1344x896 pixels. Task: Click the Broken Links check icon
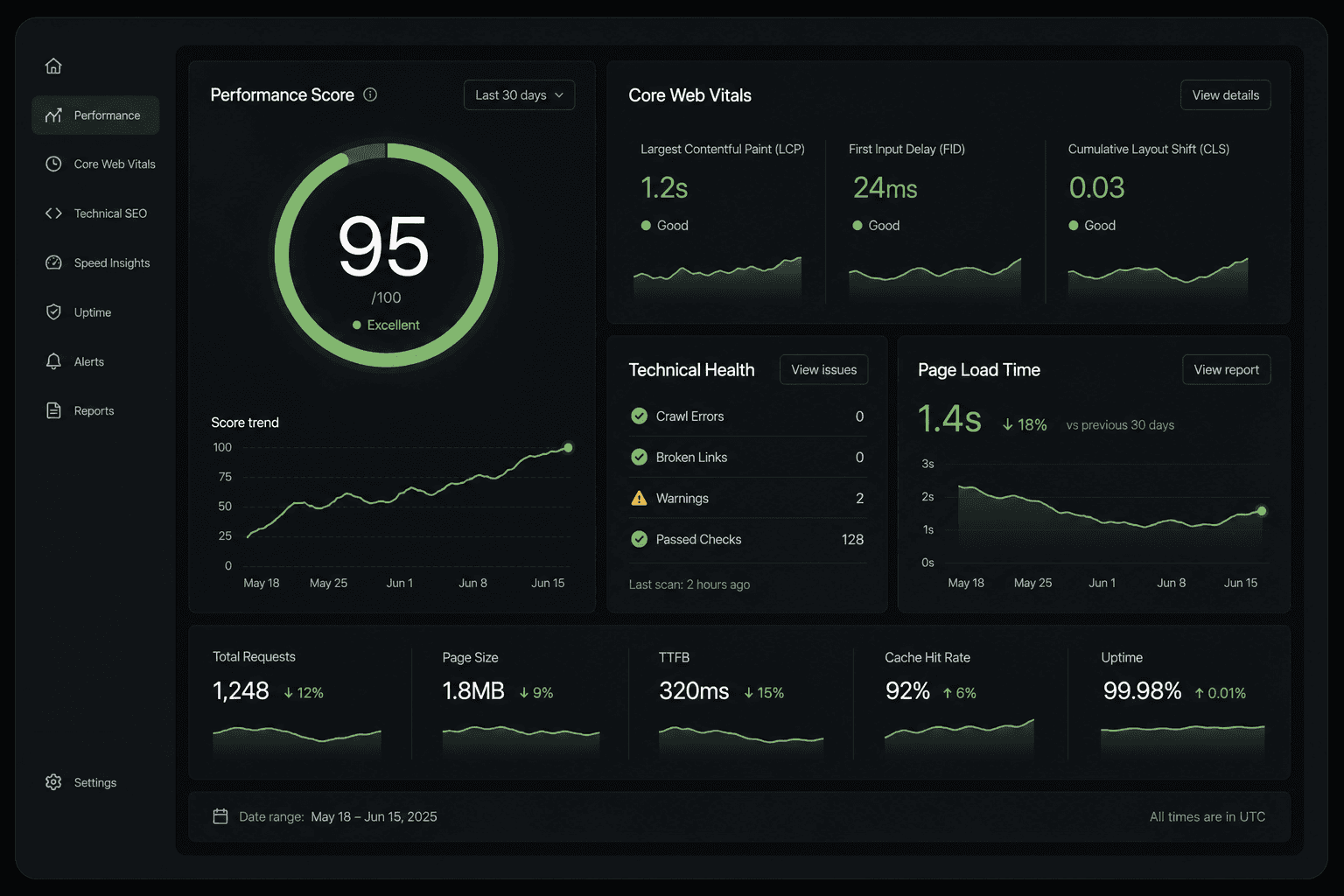tap(640, 457)
